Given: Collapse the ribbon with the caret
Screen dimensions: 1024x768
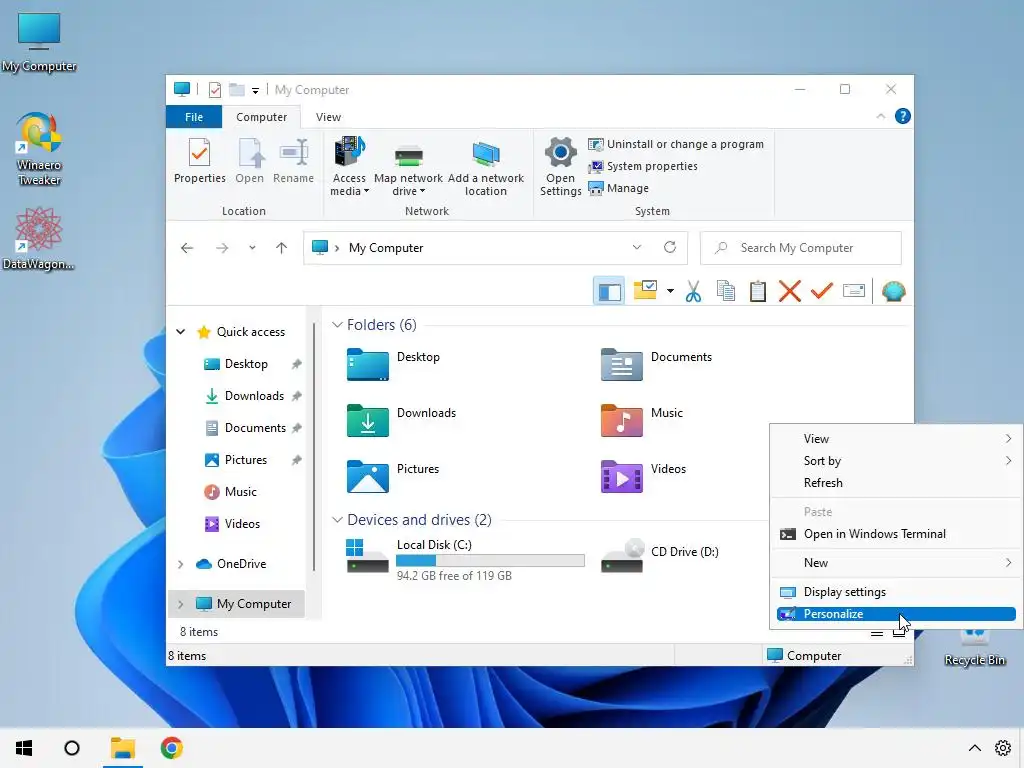Looking at the screenshot, I should (880, 116).
